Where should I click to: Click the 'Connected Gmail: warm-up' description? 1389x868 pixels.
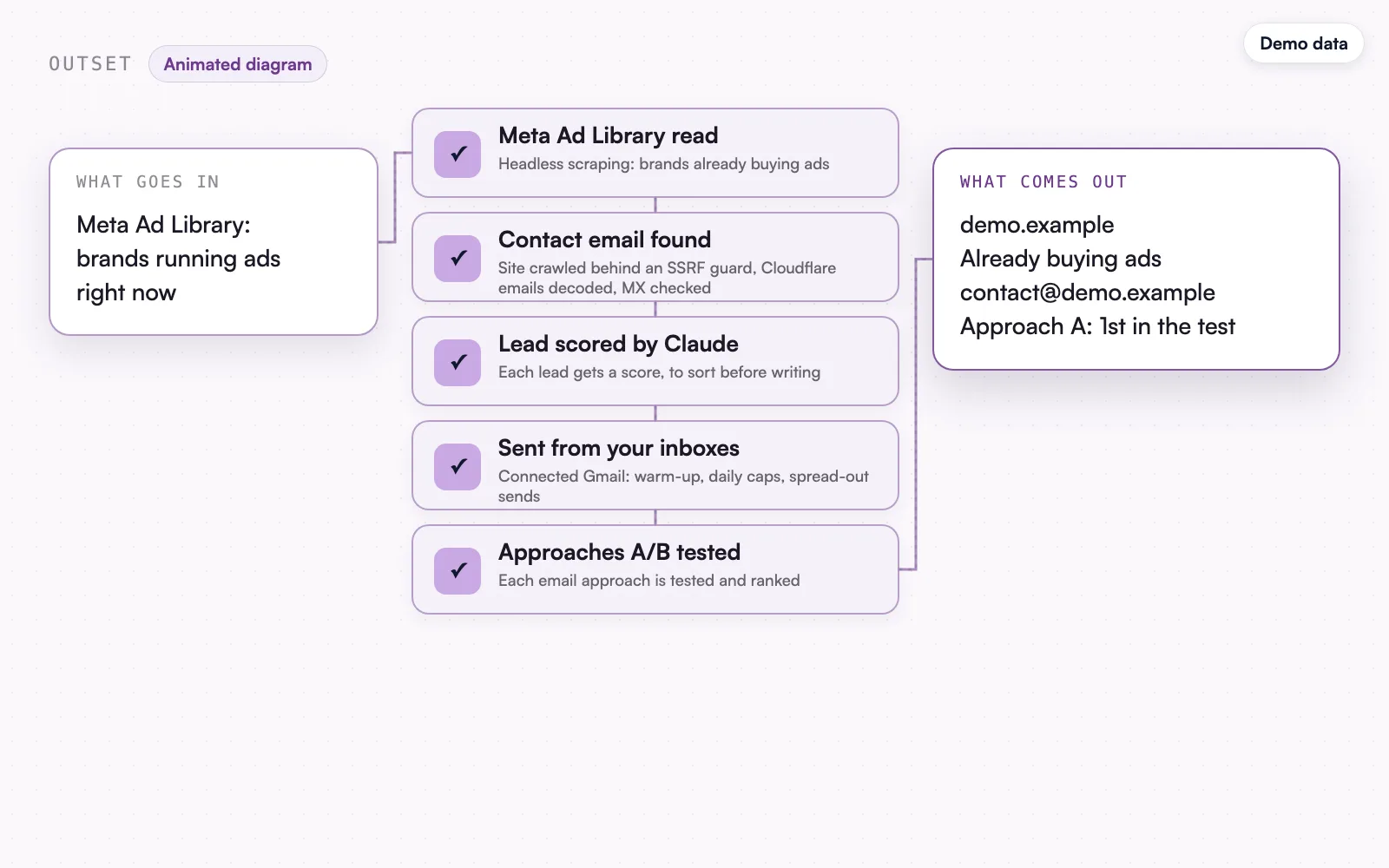click(683, 486)
